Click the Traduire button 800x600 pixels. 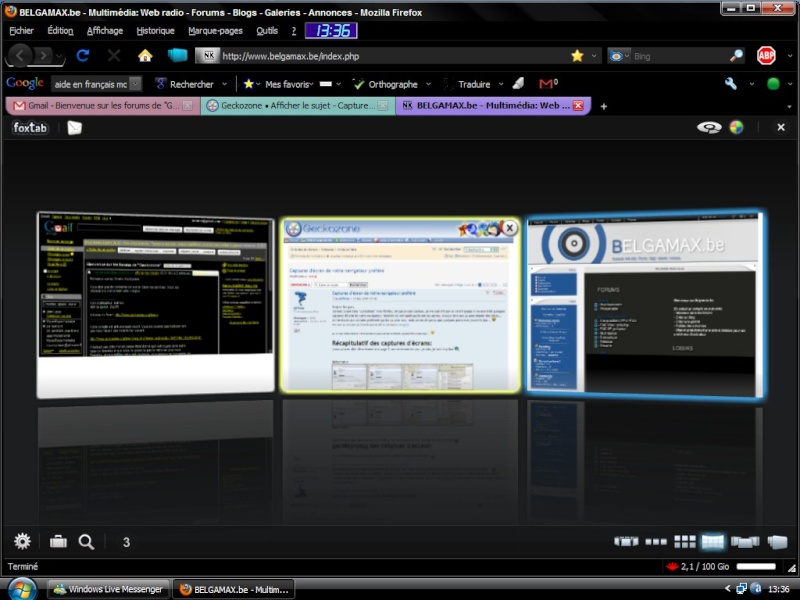coord(467,84)
